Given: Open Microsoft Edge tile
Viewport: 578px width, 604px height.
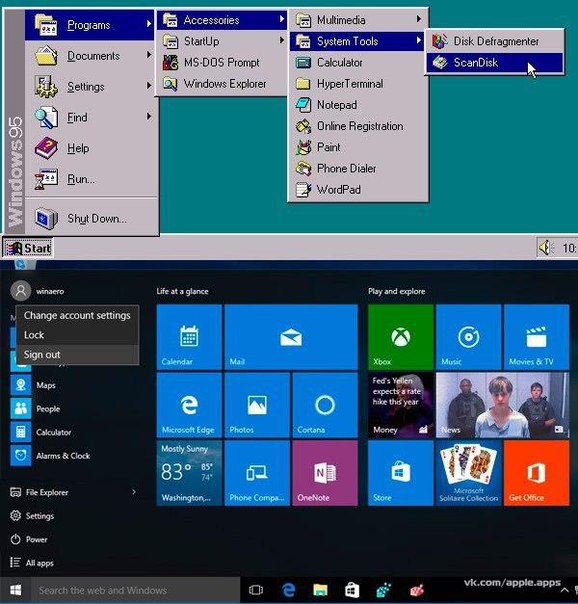Looking at the screenshot, I should pyautogui.click(x=189, y=405).
